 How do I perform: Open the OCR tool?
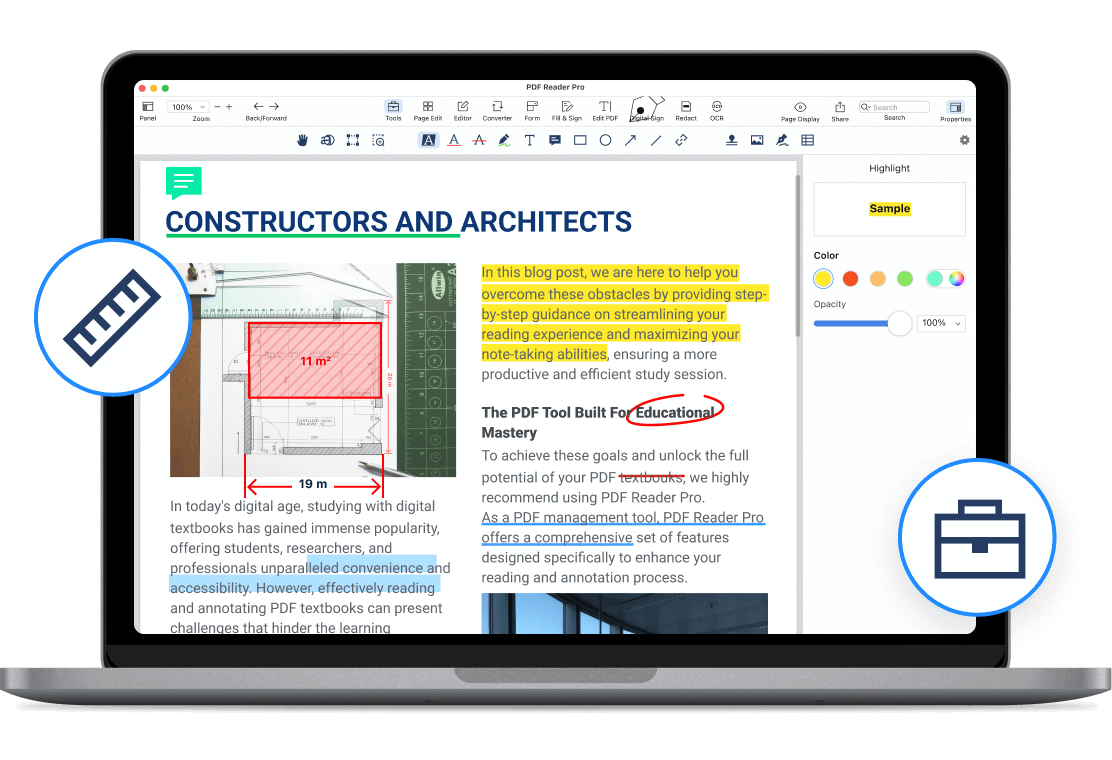[x=717, y=108]
